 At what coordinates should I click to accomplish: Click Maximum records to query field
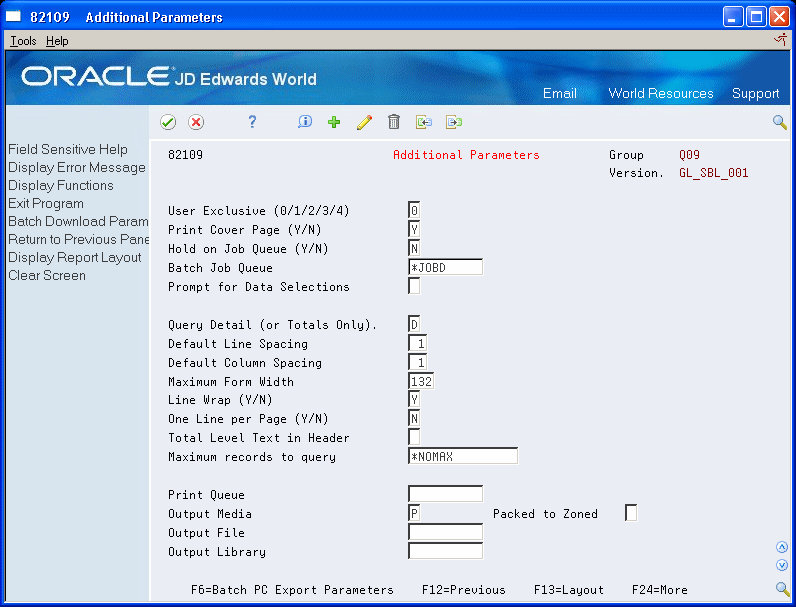coord(463,456)
